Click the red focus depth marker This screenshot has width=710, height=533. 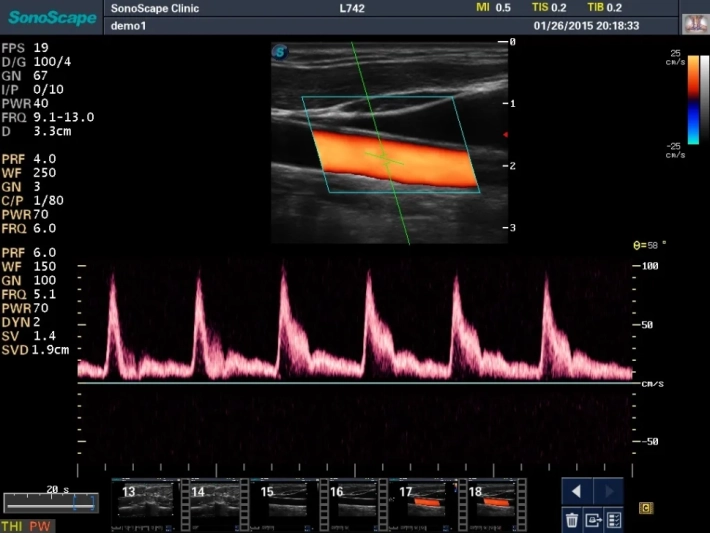(507, 134)
